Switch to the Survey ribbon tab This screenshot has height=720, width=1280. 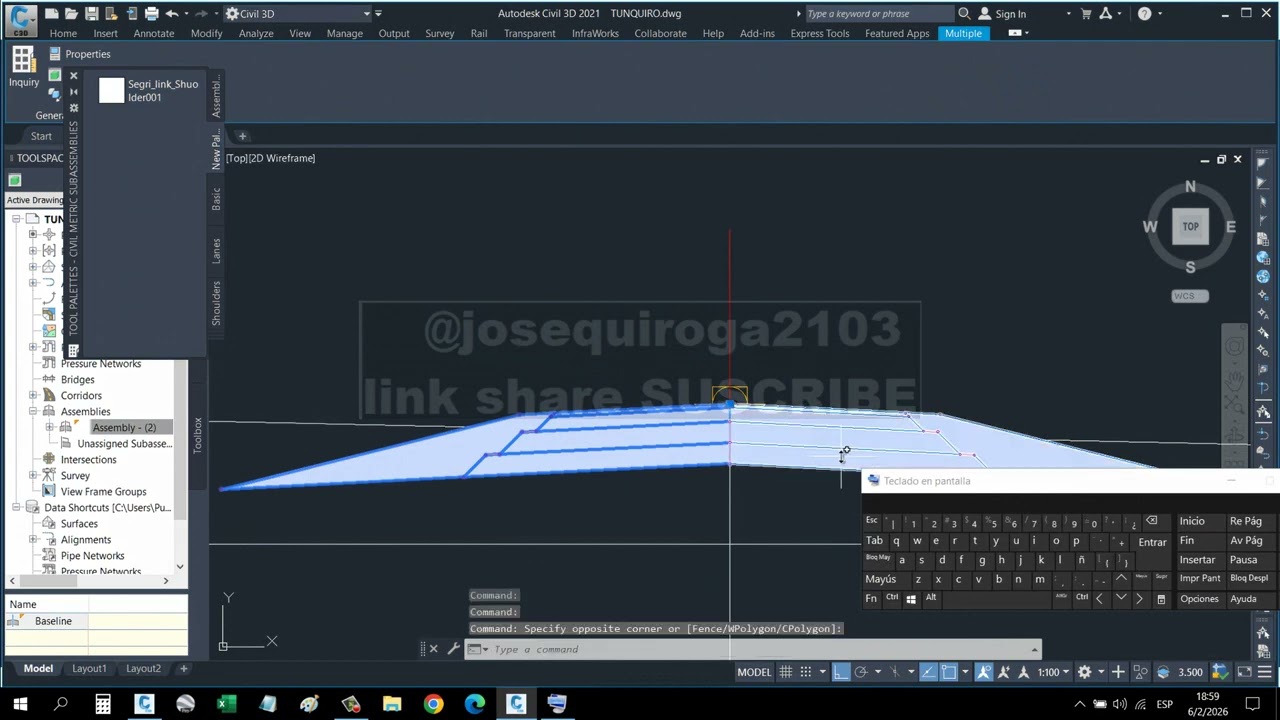pos(440,34)
